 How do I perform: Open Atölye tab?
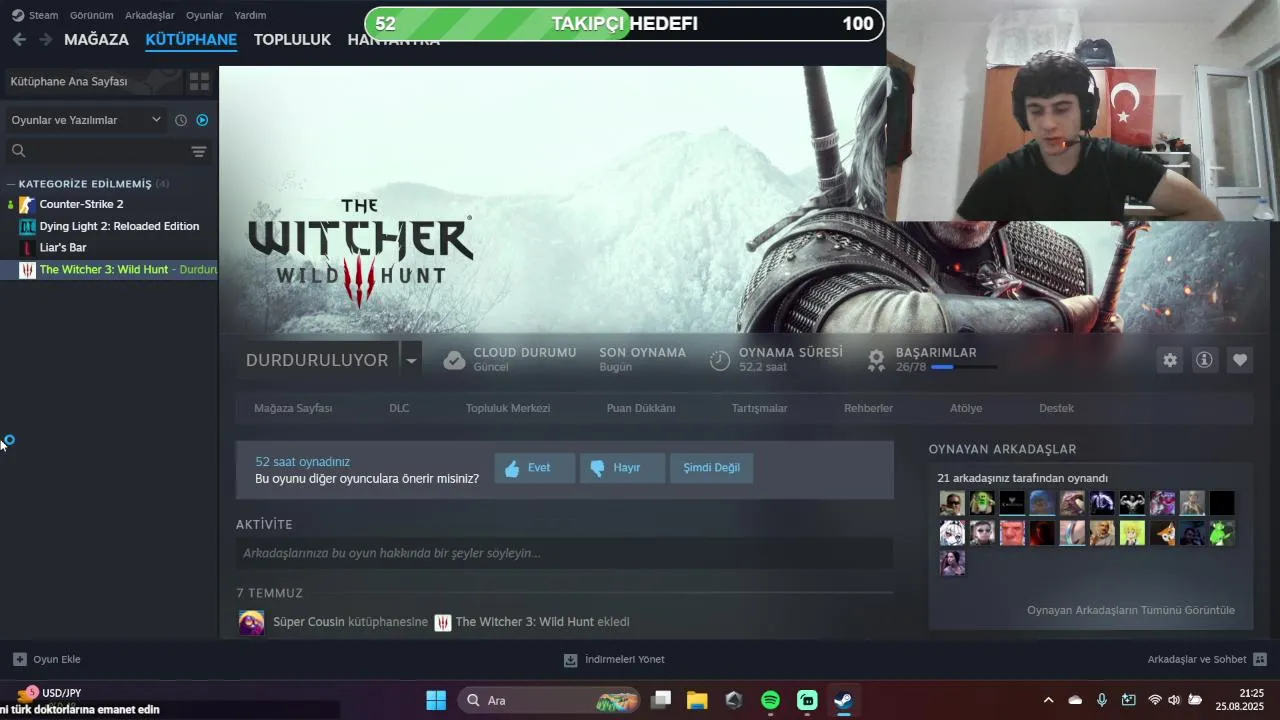966,408
